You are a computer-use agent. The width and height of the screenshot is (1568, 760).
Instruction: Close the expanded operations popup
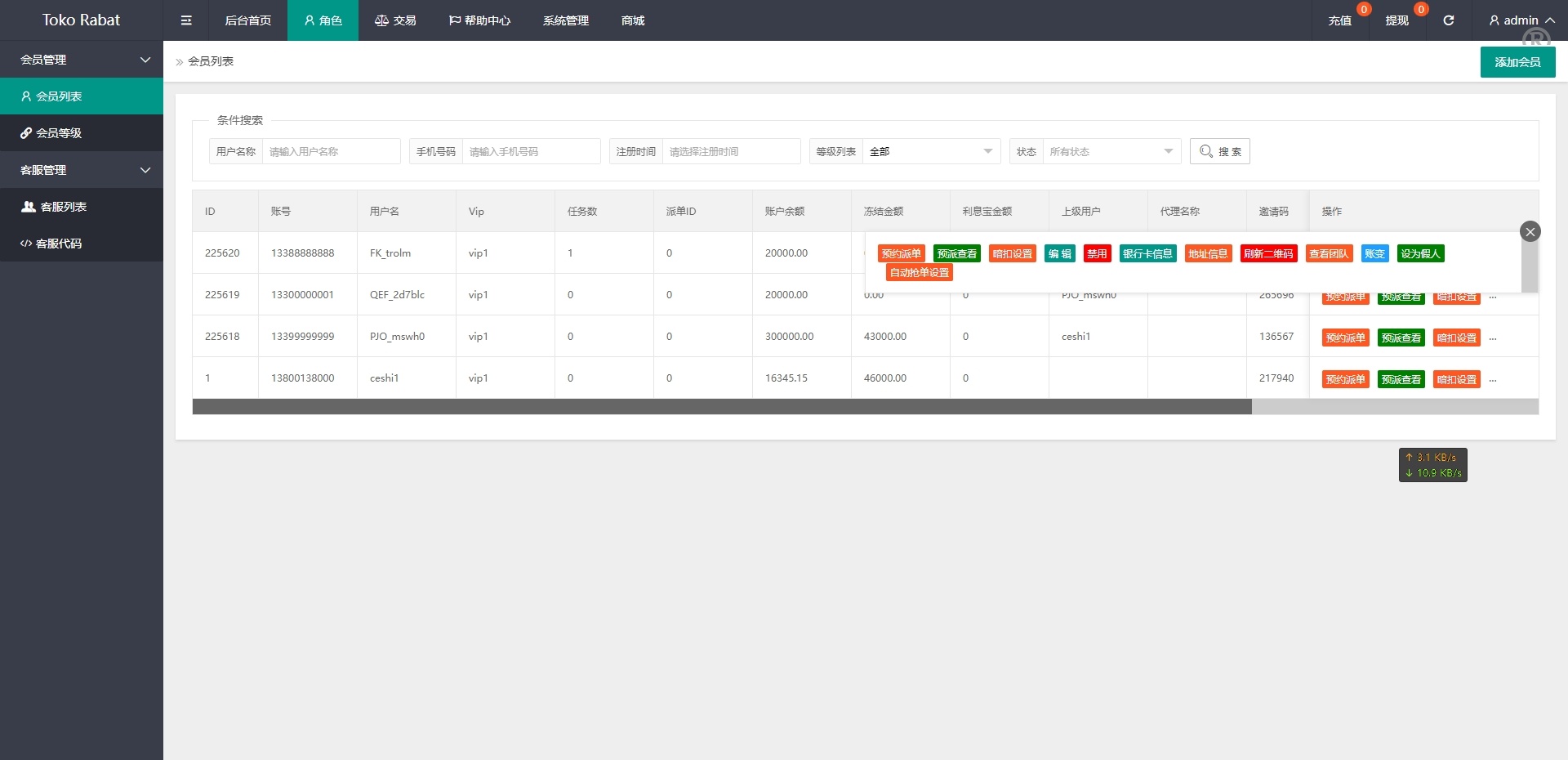point(1530,231)
